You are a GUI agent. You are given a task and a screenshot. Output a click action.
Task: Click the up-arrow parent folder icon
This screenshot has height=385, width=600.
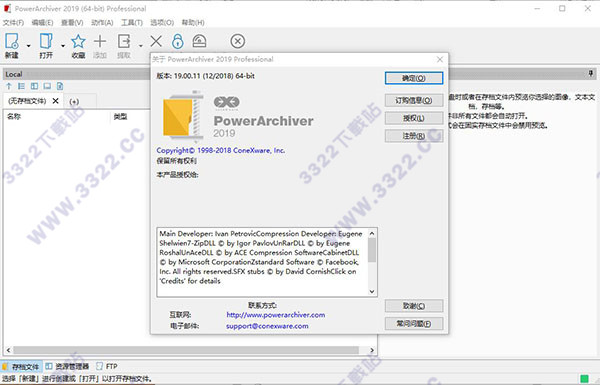(9, 86)
